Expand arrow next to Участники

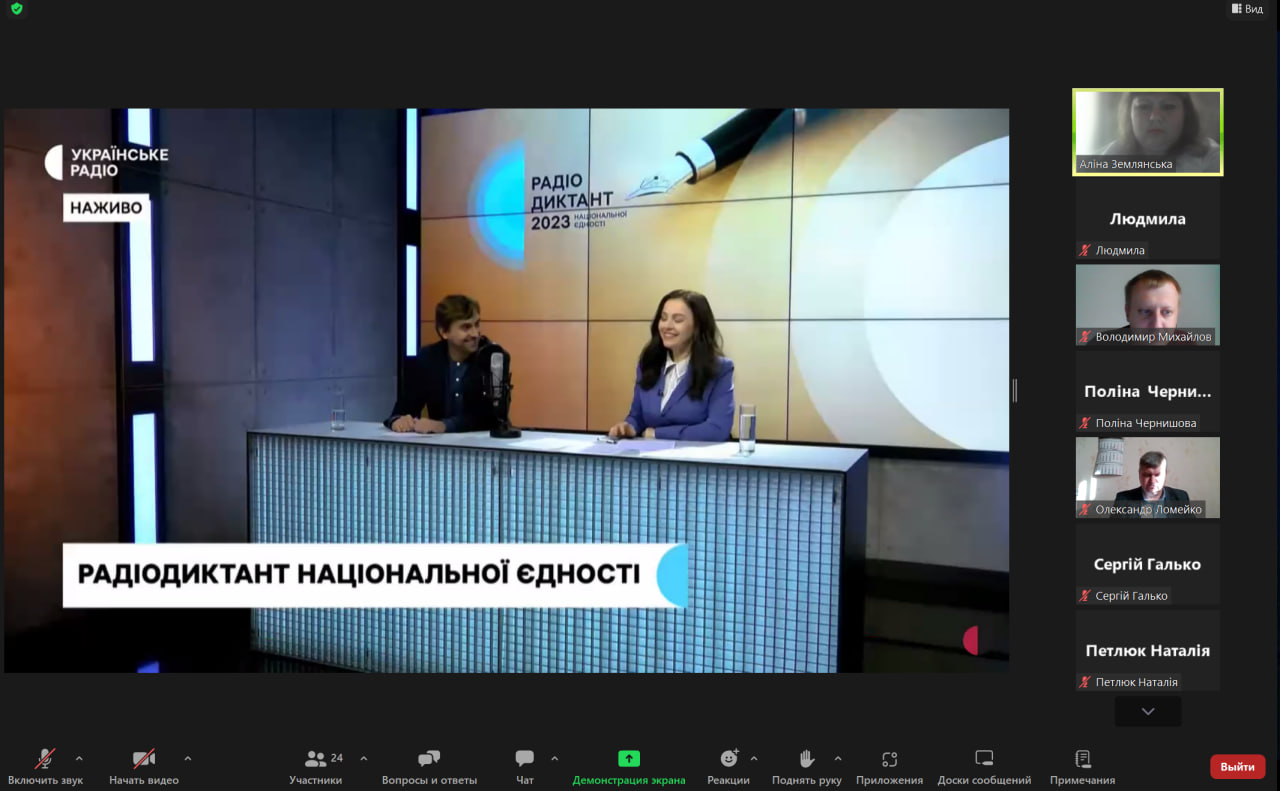tap(363, 759)
